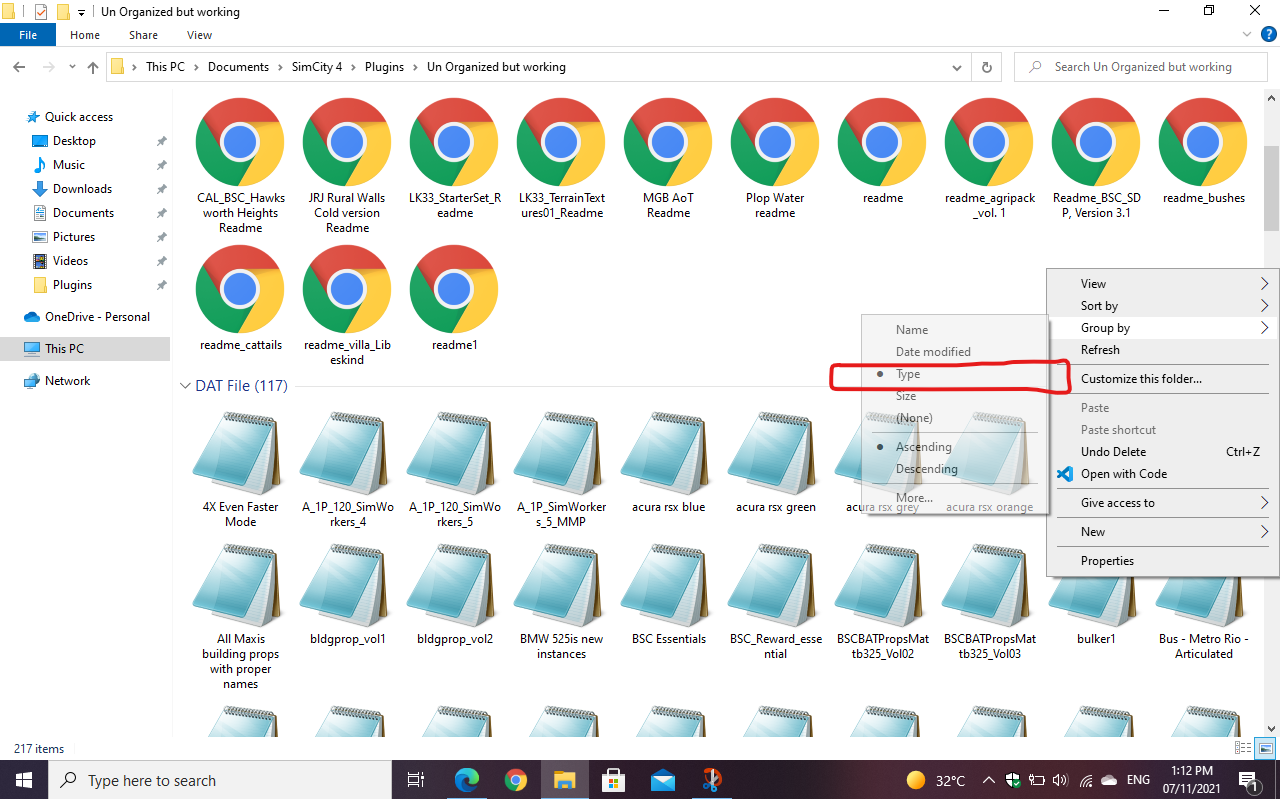Click the Refresh icon beside the address bar

[986, 67]
